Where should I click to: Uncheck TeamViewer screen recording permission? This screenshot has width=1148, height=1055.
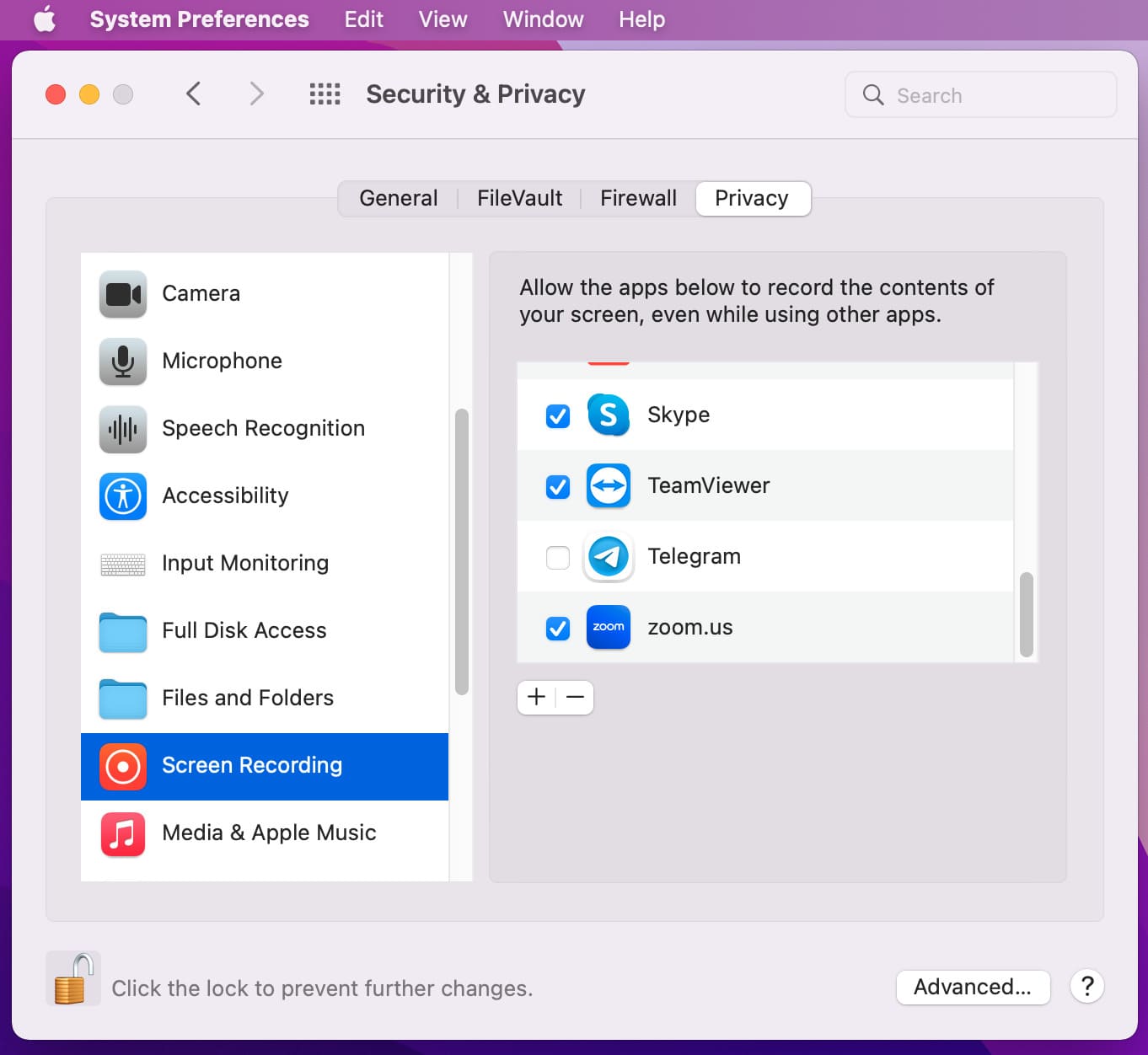[x=558, y=486]
